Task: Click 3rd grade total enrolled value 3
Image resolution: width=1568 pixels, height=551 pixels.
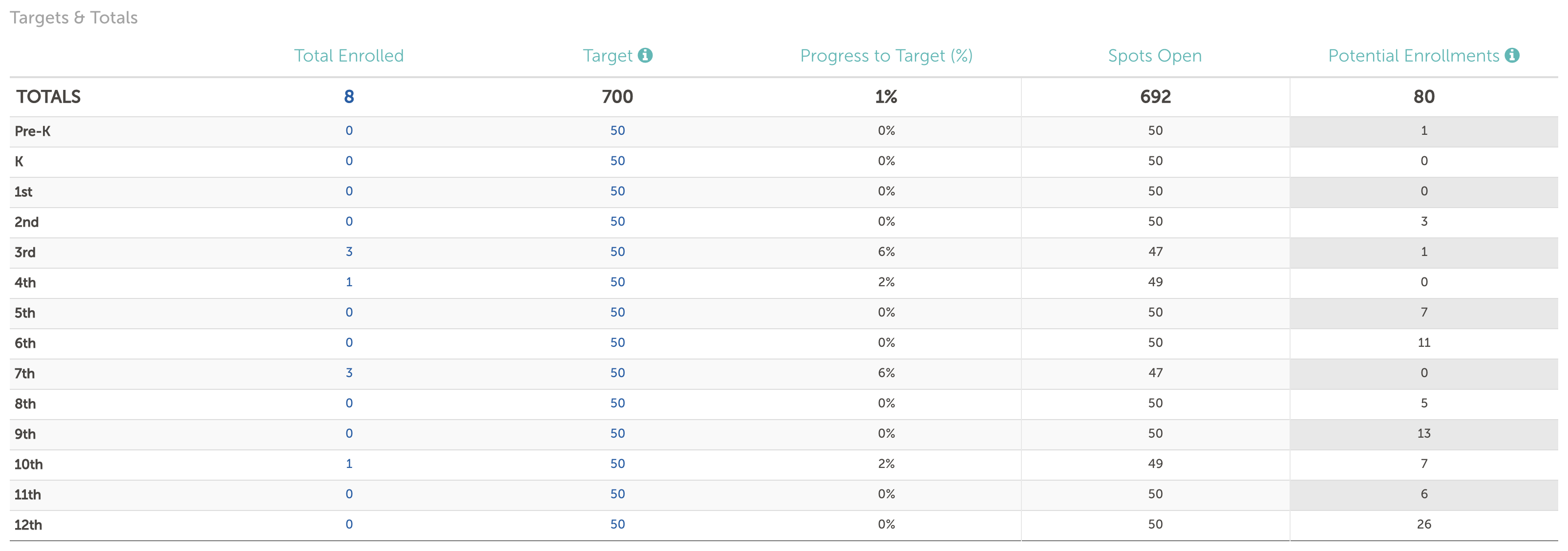Action: click(x=349, y=252)
